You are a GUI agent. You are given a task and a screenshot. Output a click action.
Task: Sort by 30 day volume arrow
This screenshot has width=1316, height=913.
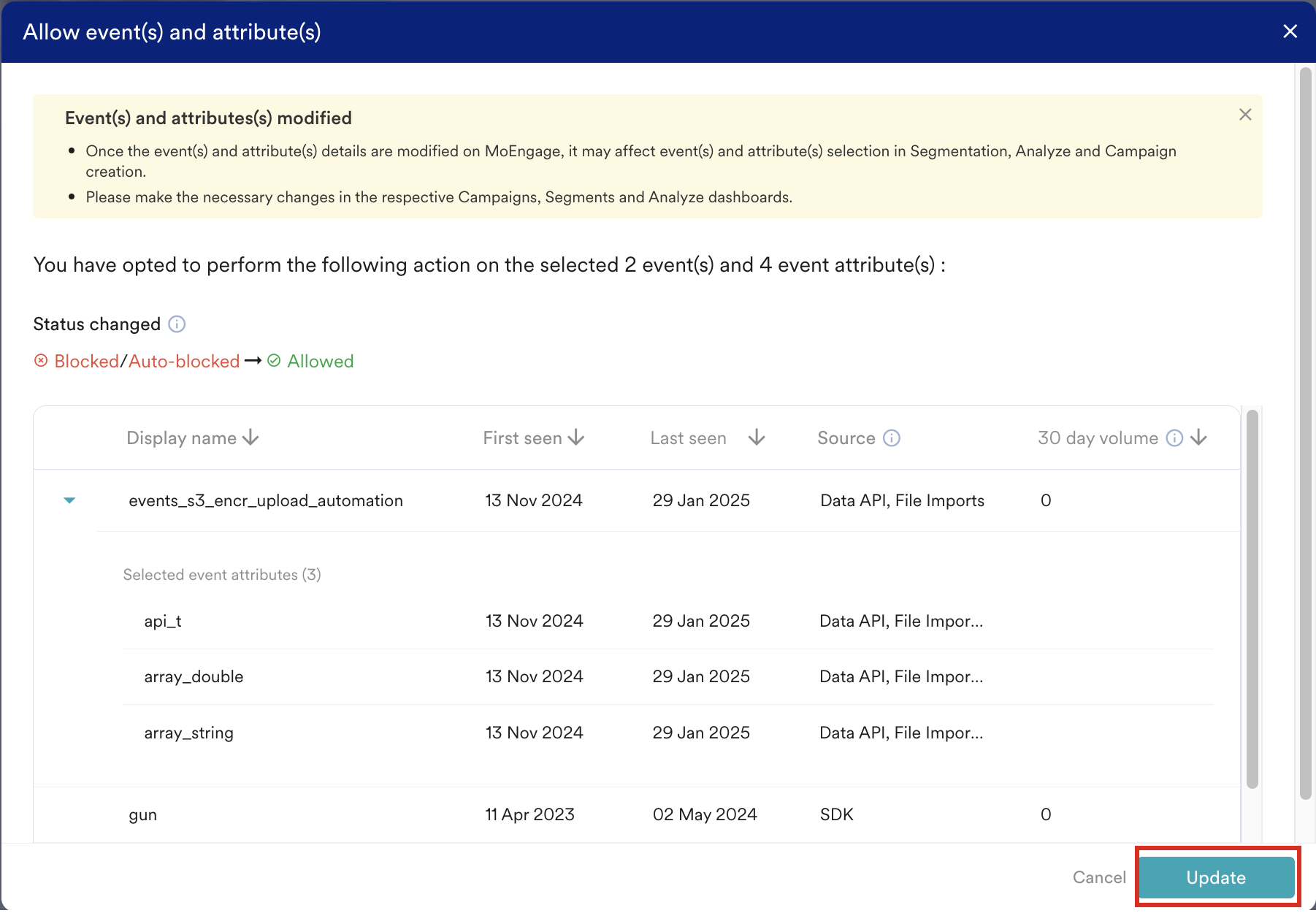1198,438
